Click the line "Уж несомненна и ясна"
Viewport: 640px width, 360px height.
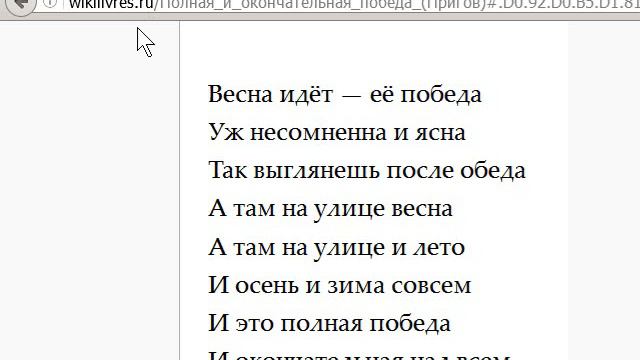tap(337, 133)
